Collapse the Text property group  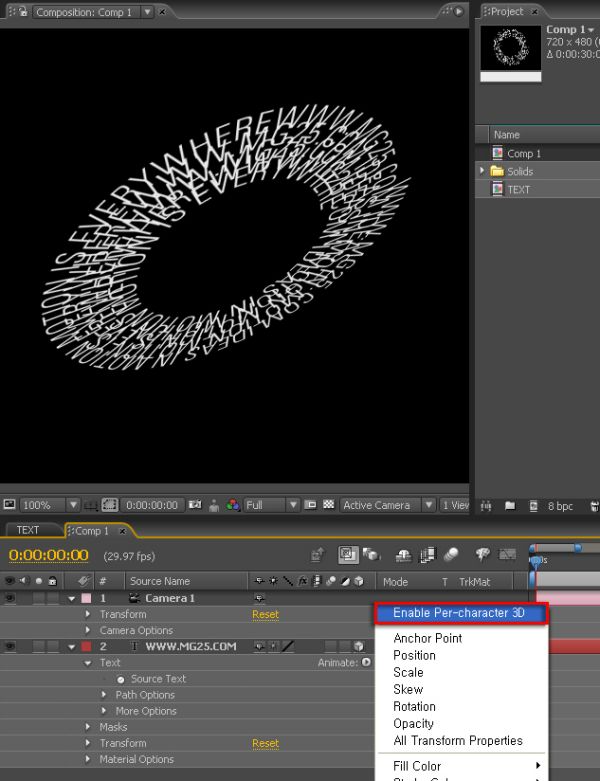tap(88, 663)
